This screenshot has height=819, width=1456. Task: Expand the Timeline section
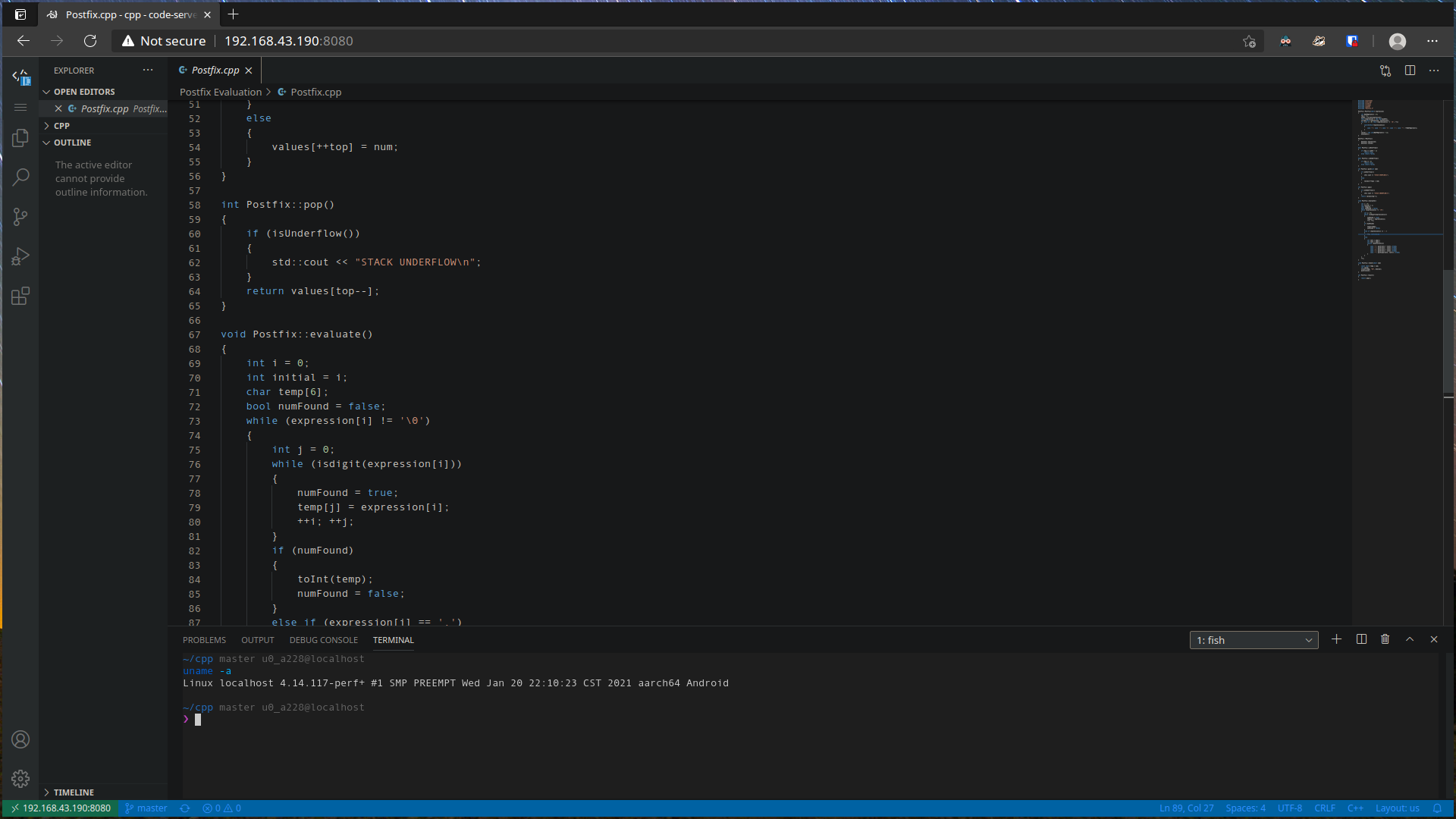pos(103,792)
